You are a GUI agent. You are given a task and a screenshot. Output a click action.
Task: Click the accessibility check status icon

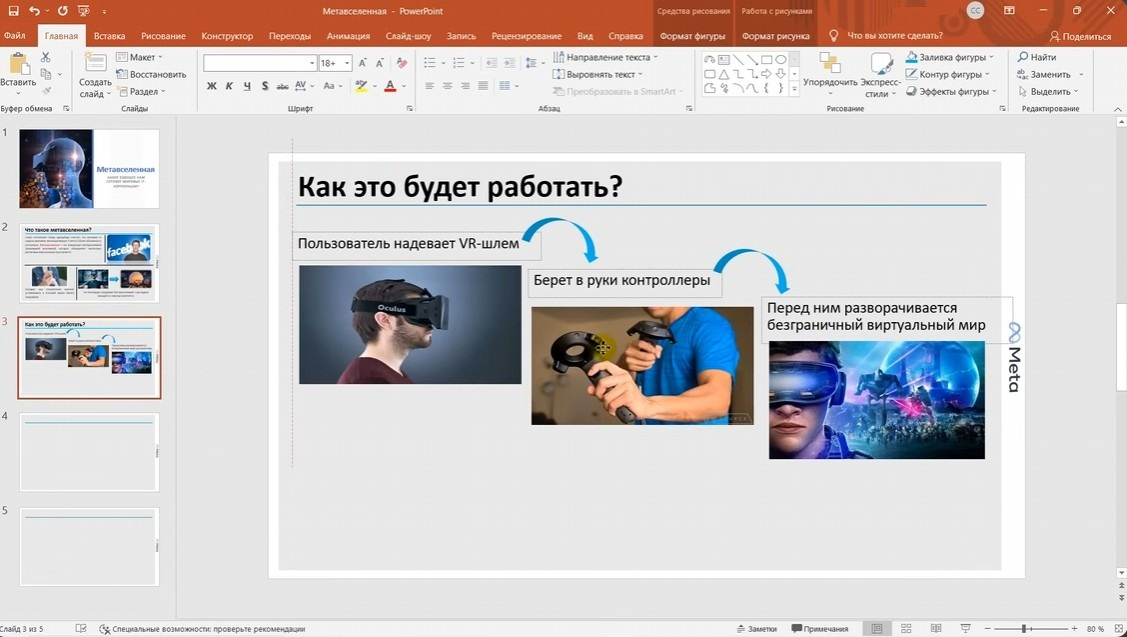click(x=105, y=628)
